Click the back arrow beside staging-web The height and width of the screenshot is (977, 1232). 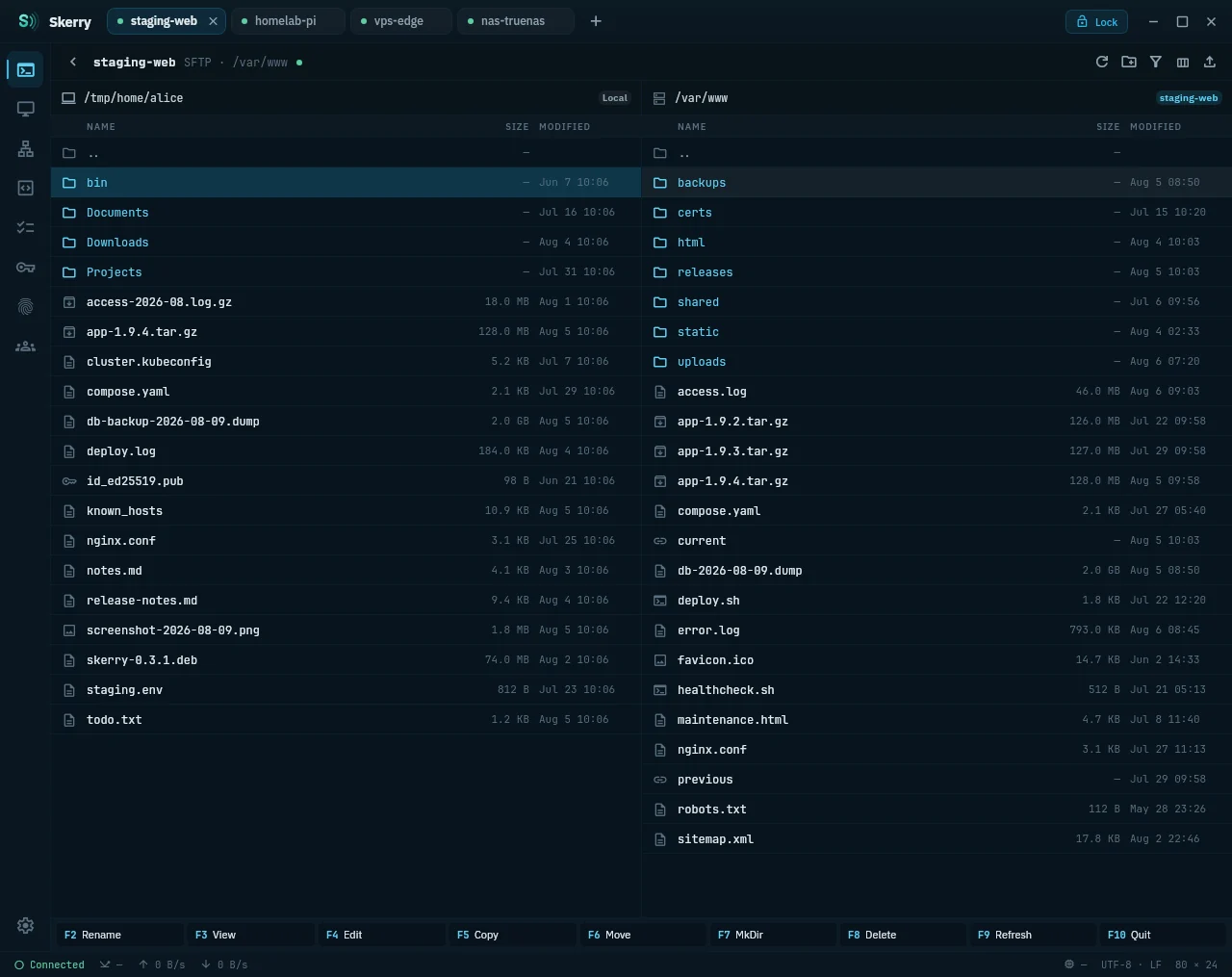click(x=73, y=62)
